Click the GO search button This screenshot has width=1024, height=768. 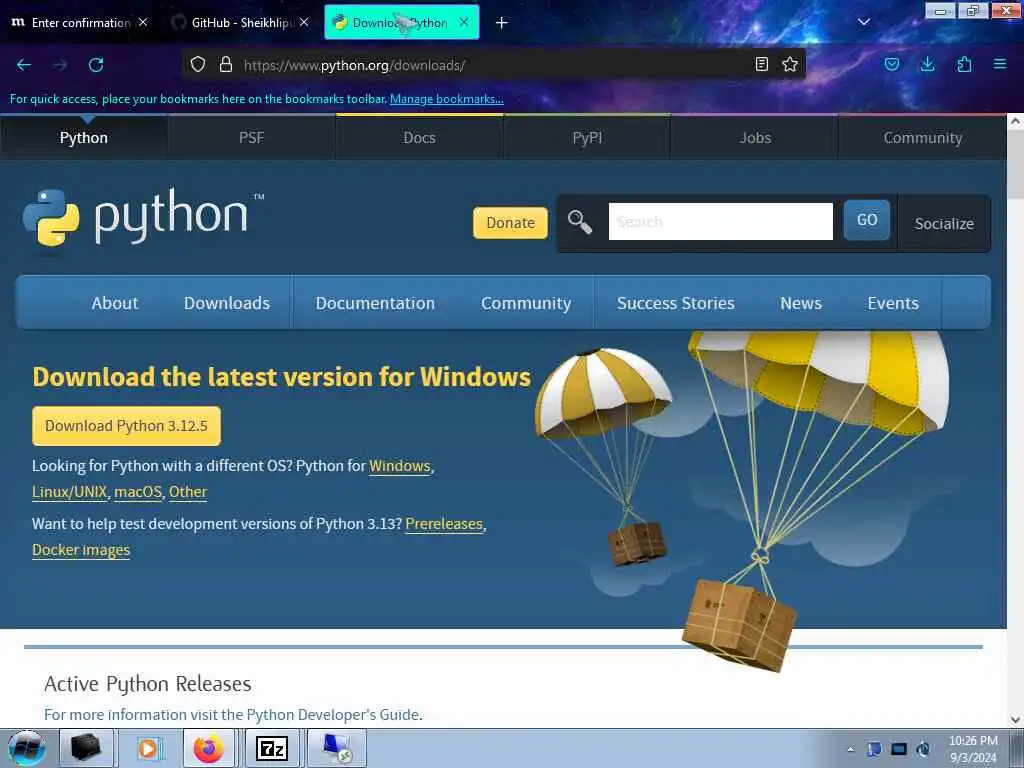coord(867,220)
